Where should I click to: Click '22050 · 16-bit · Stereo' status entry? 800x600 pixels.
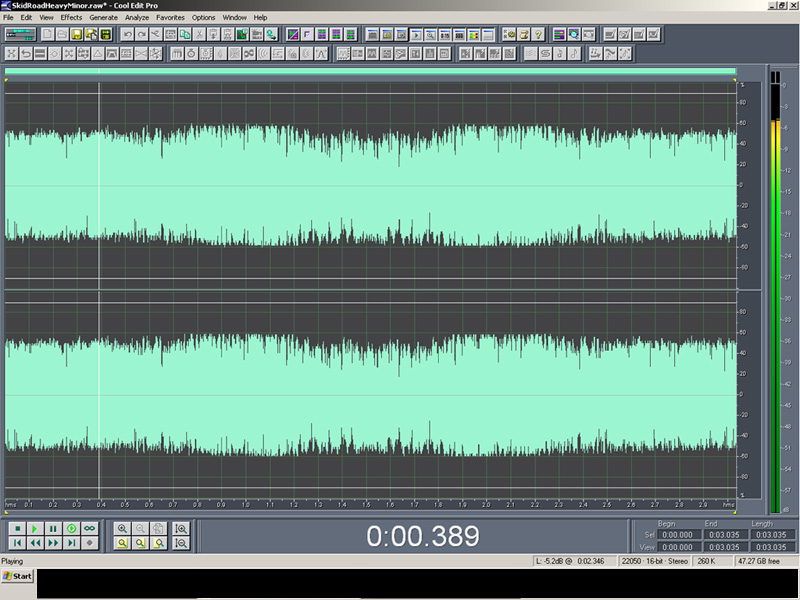(x=655, y=561)
